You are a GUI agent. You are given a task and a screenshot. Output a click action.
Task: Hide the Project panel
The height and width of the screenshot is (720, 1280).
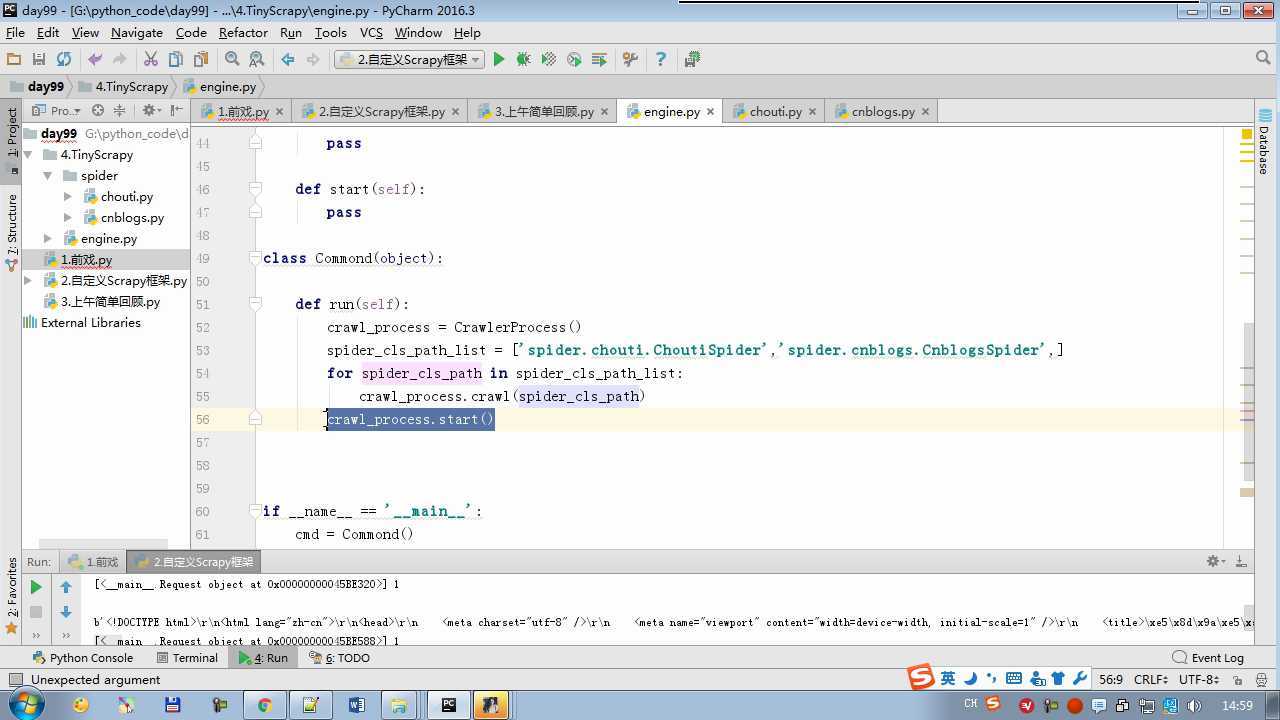pyautogui.click(x=177, y=110)
